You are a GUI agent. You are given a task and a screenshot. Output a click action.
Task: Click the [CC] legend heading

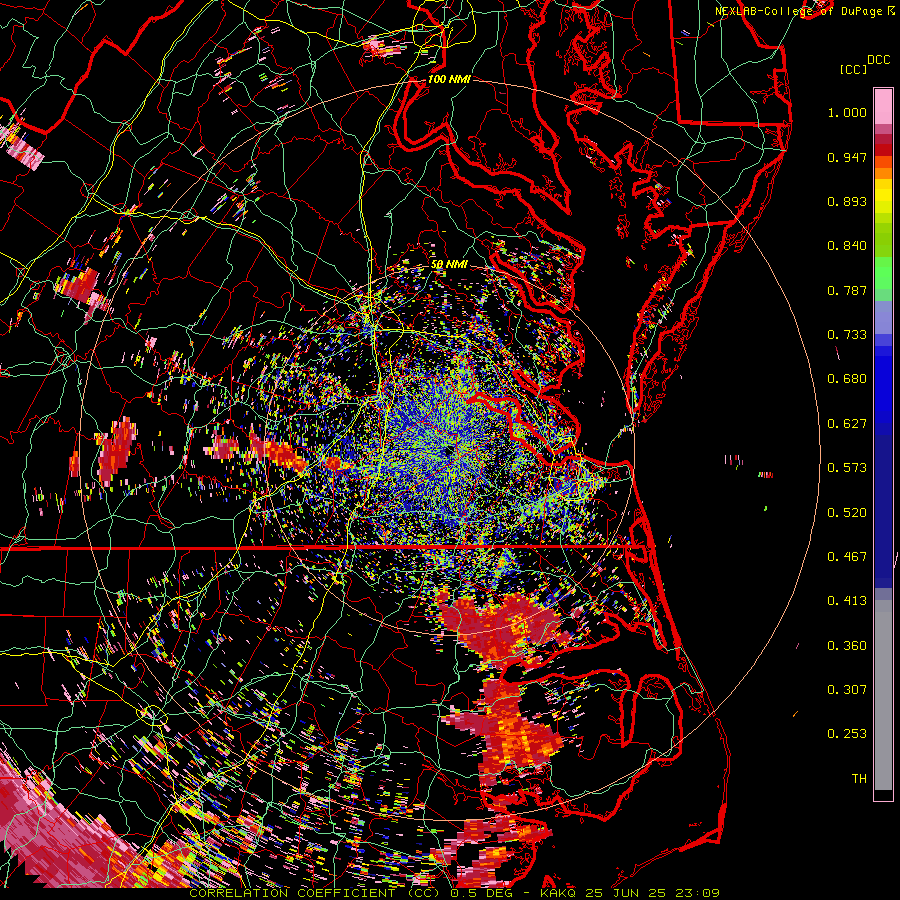854,69
